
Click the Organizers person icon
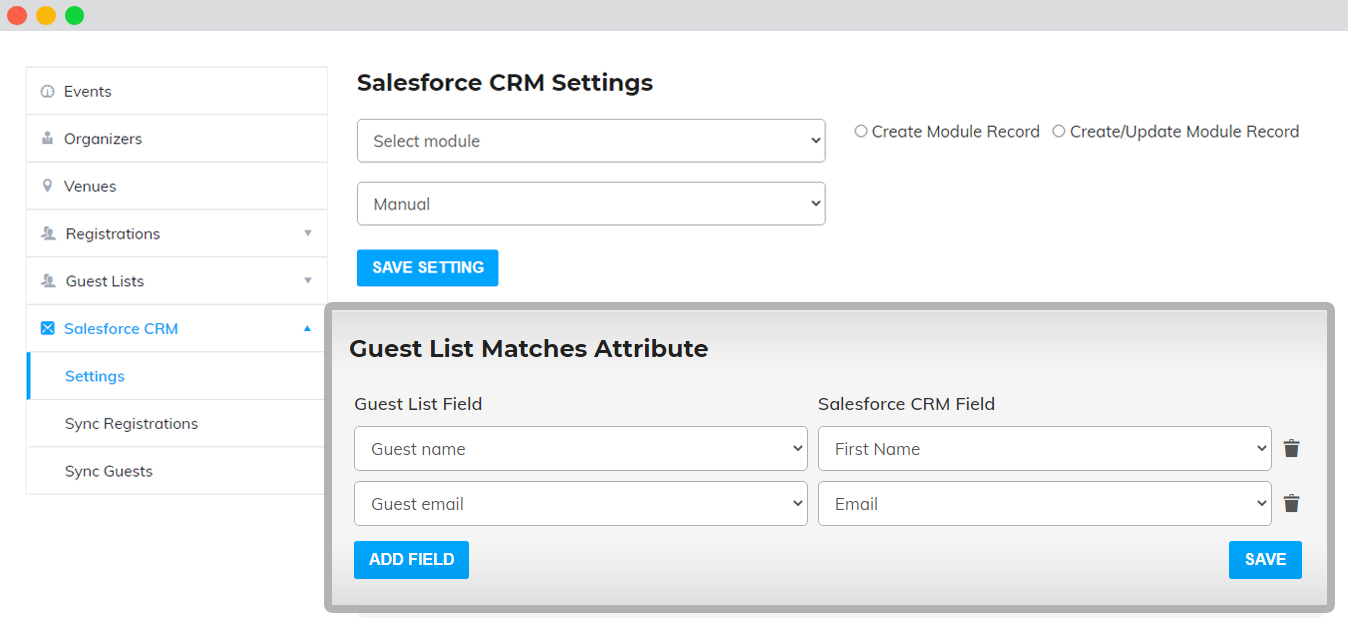click(x=47, y=138)
